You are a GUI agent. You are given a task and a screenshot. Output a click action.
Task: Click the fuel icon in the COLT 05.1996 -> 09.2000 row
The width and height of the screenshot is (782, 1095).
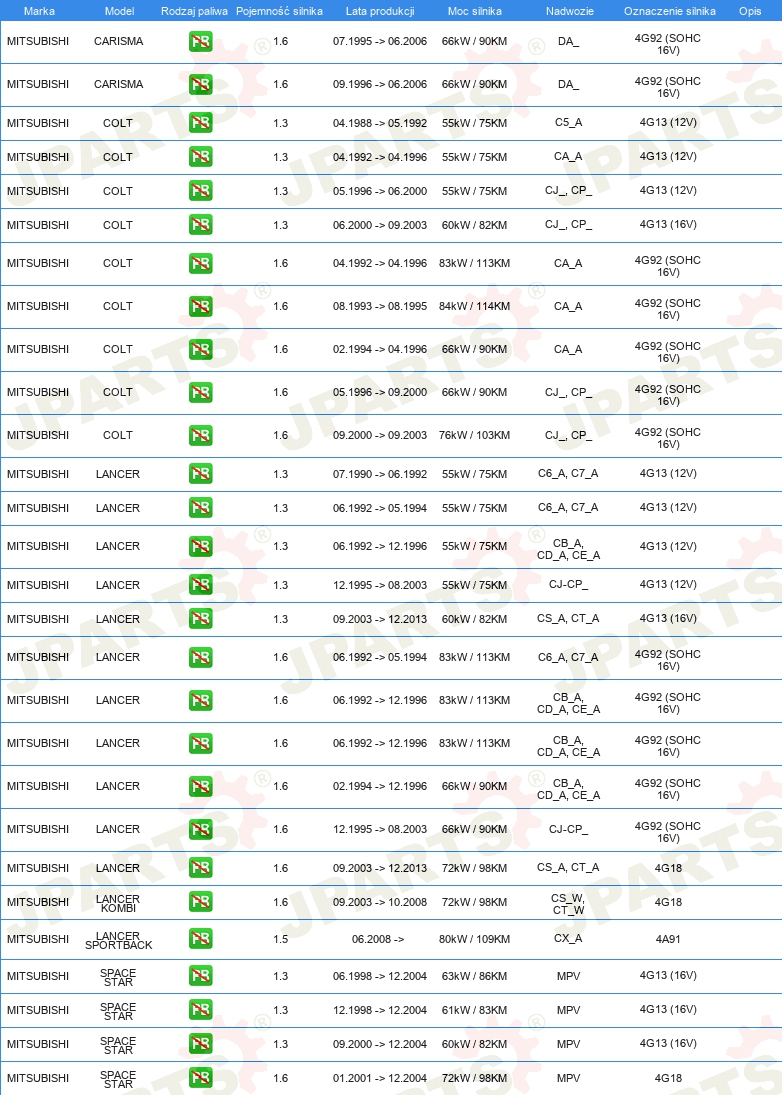point(200,392)
